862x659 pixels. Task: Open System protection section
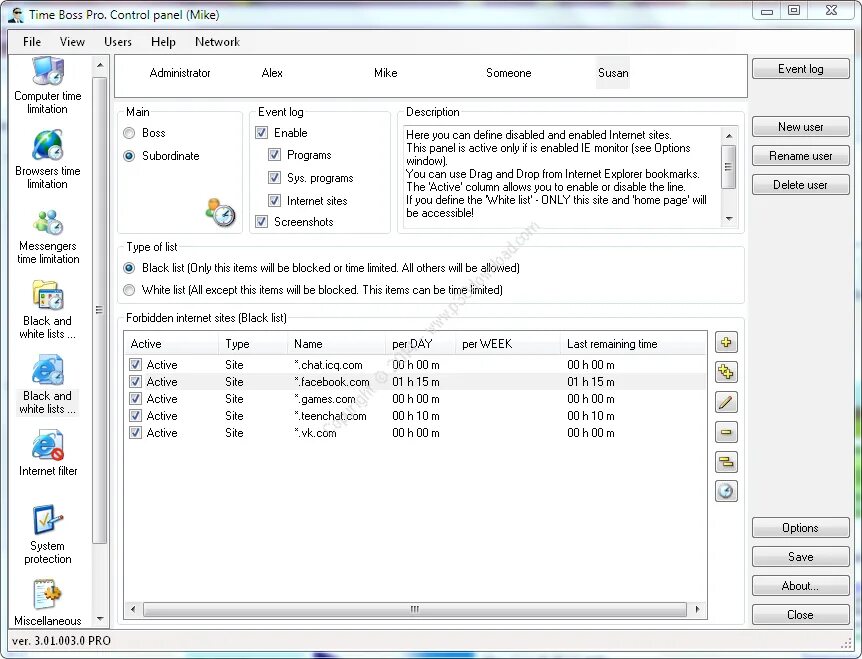tap(47, 534)
